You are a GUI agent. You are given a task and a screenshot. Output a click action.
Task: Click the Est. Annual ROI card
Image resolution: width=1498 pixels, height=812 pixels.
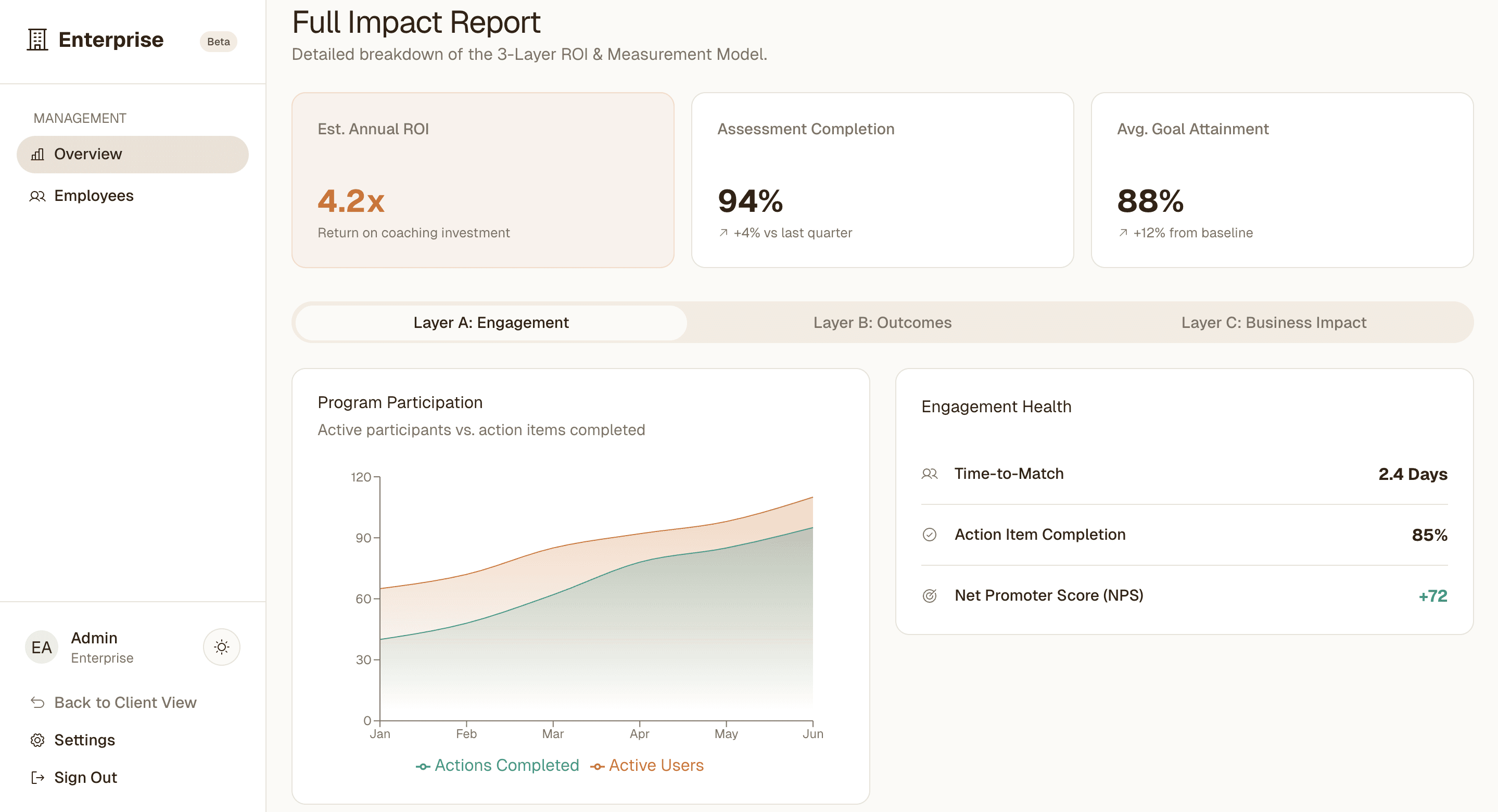point(483,180)
